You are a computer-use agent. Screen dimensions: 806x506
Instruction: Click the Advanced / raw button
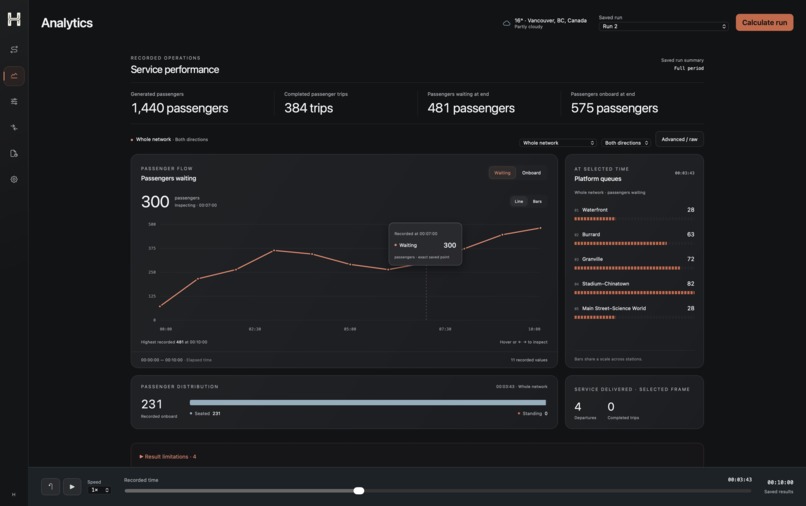tap(679, 139)
